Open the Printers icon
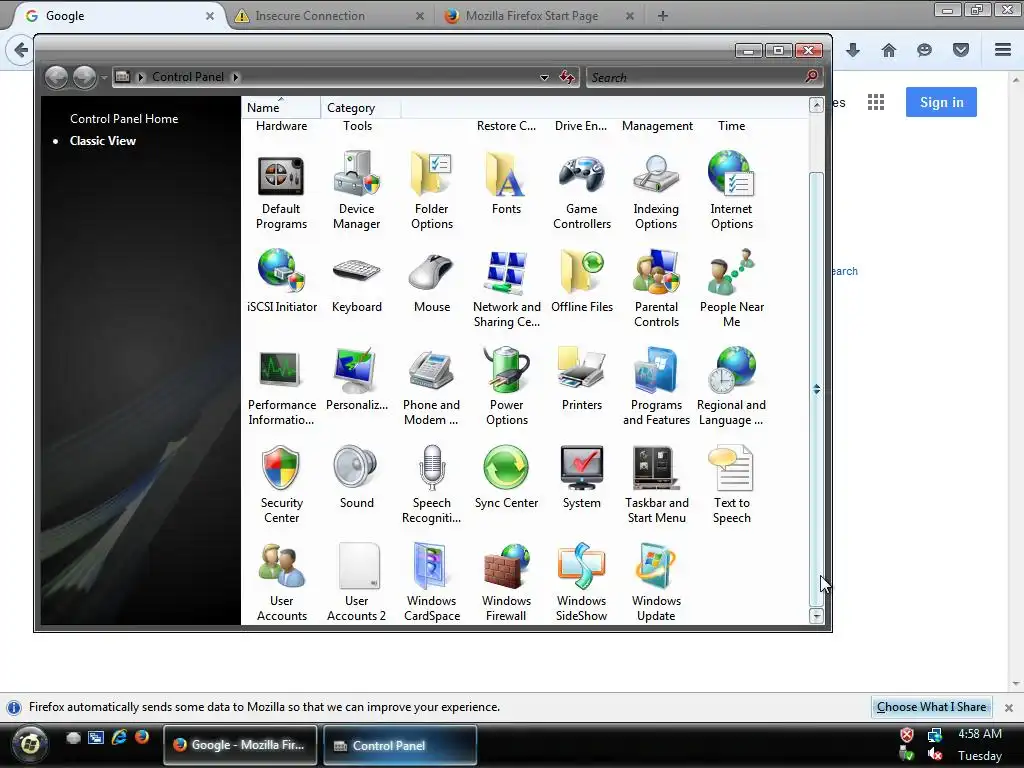This screenshot has width=1024, height=768. pos(581,379)
